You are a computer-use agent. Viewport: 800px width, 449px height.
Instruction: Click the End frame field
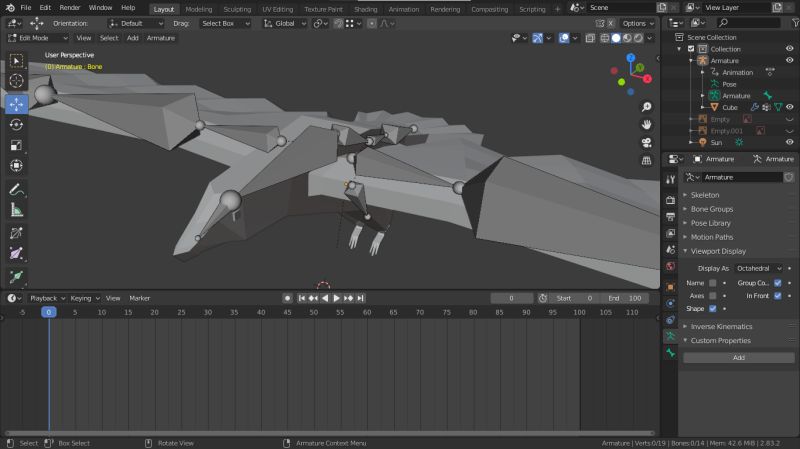(625, 298)
